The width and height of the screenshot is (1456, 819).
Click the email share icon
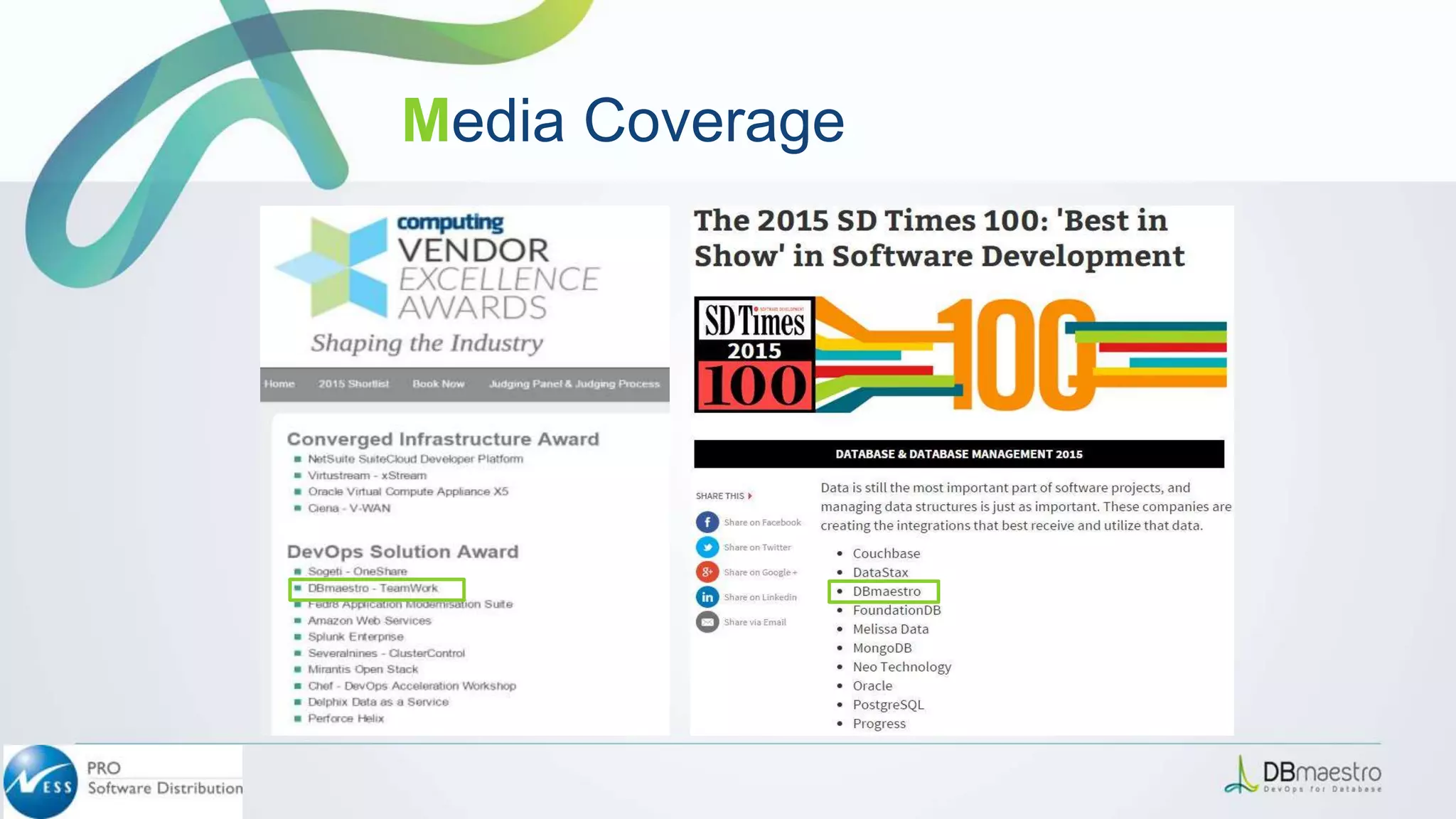(x=707, y=622)
